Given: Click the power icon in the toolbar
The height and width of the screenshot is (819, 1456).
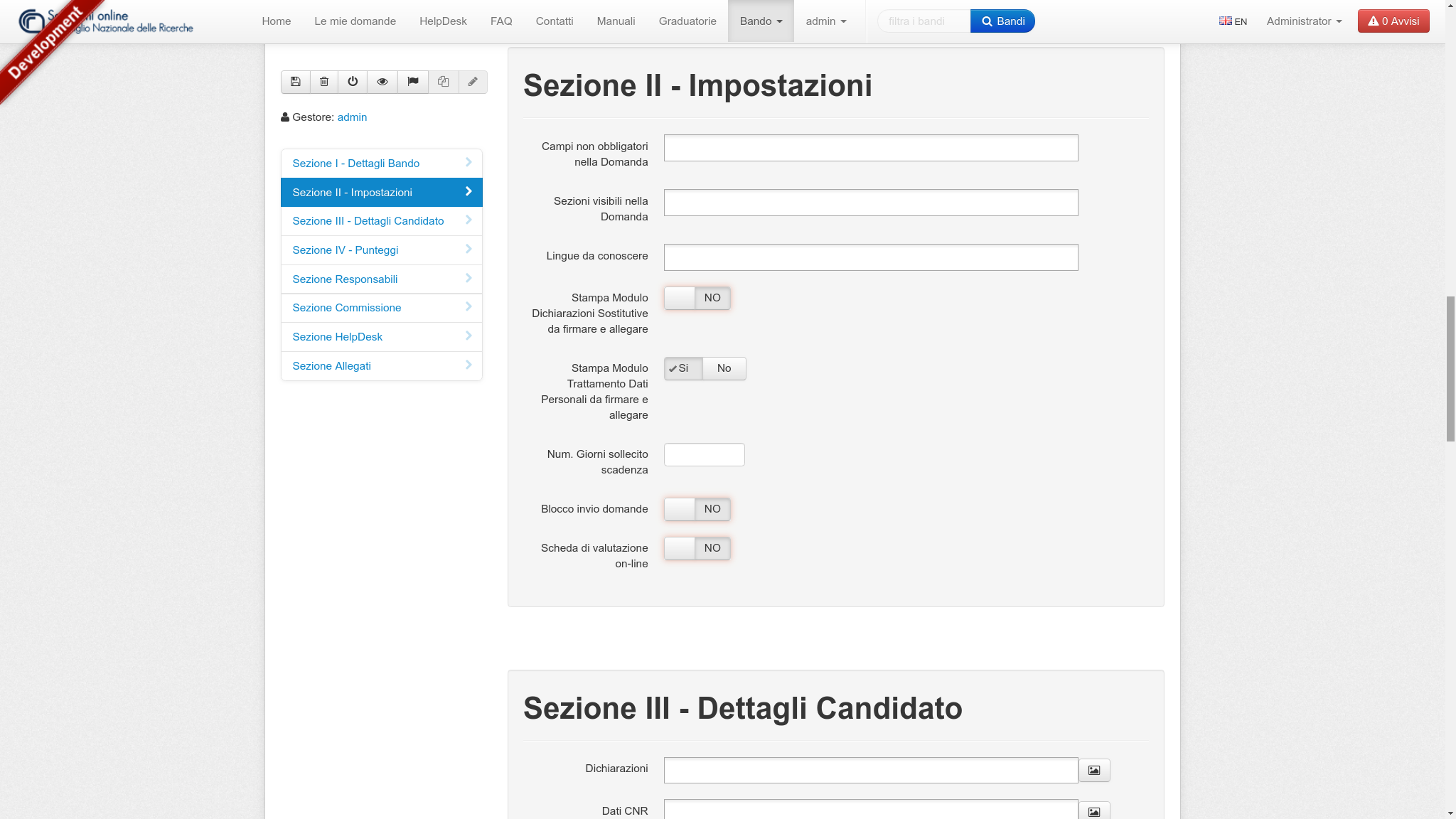Looking at the screenshot, I should tap(353, 82).
